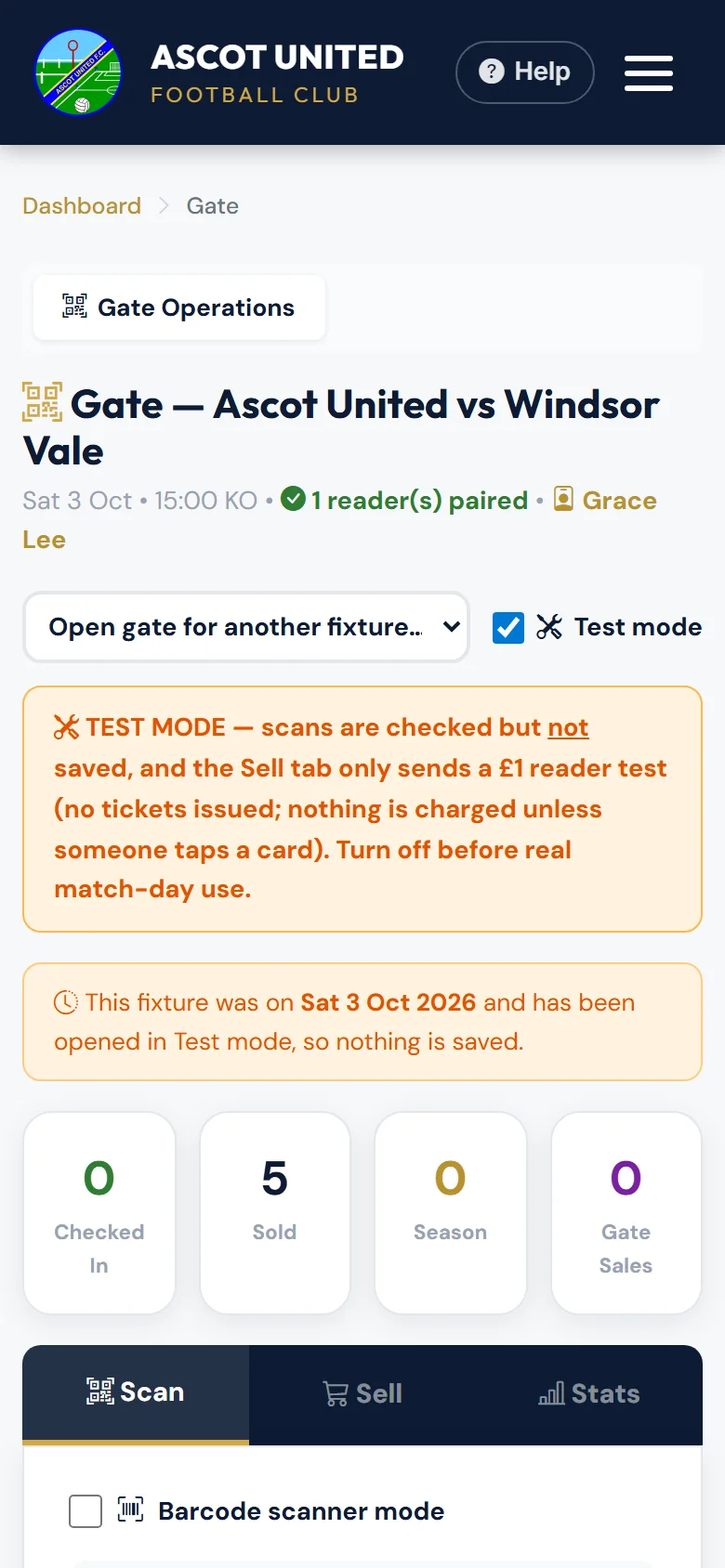Switch to the Stats tab

(x=589, y=1393)
